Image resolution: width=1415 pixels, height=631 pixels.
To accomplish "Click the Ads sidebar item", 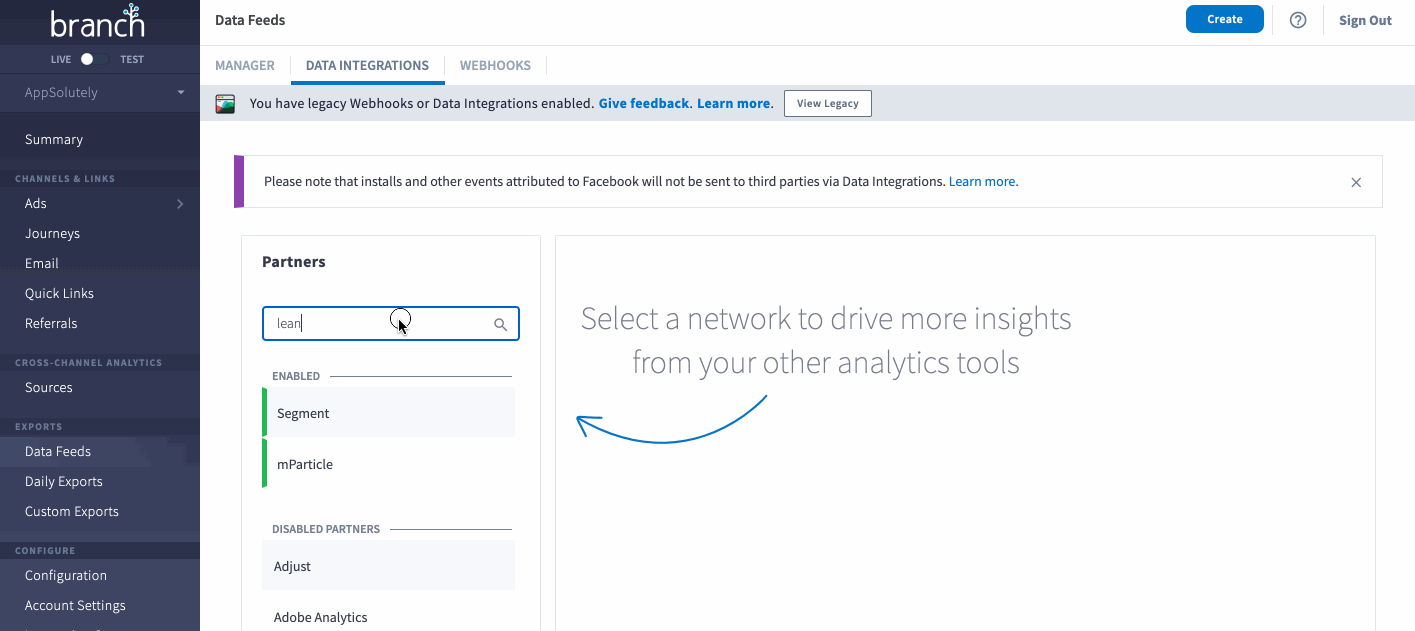I will (x=36, y=204).
